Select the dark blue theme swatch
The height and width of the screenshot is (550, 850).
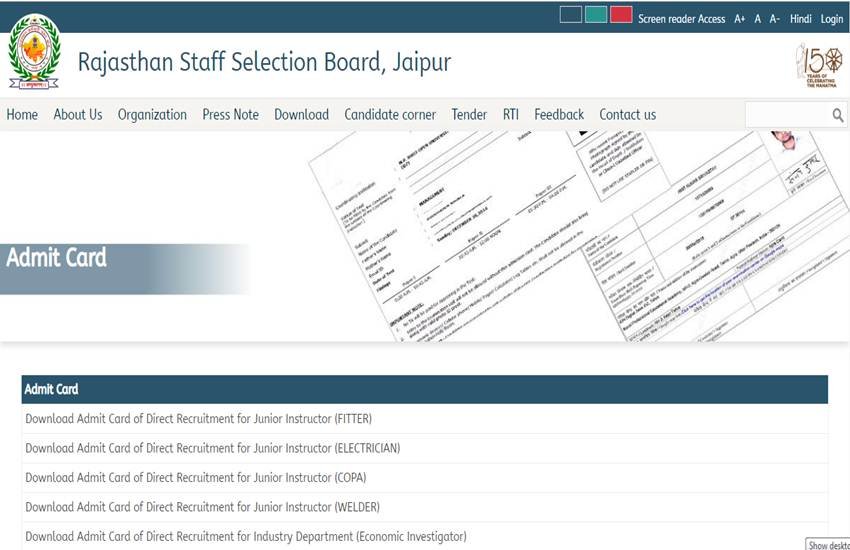(570, 15)
